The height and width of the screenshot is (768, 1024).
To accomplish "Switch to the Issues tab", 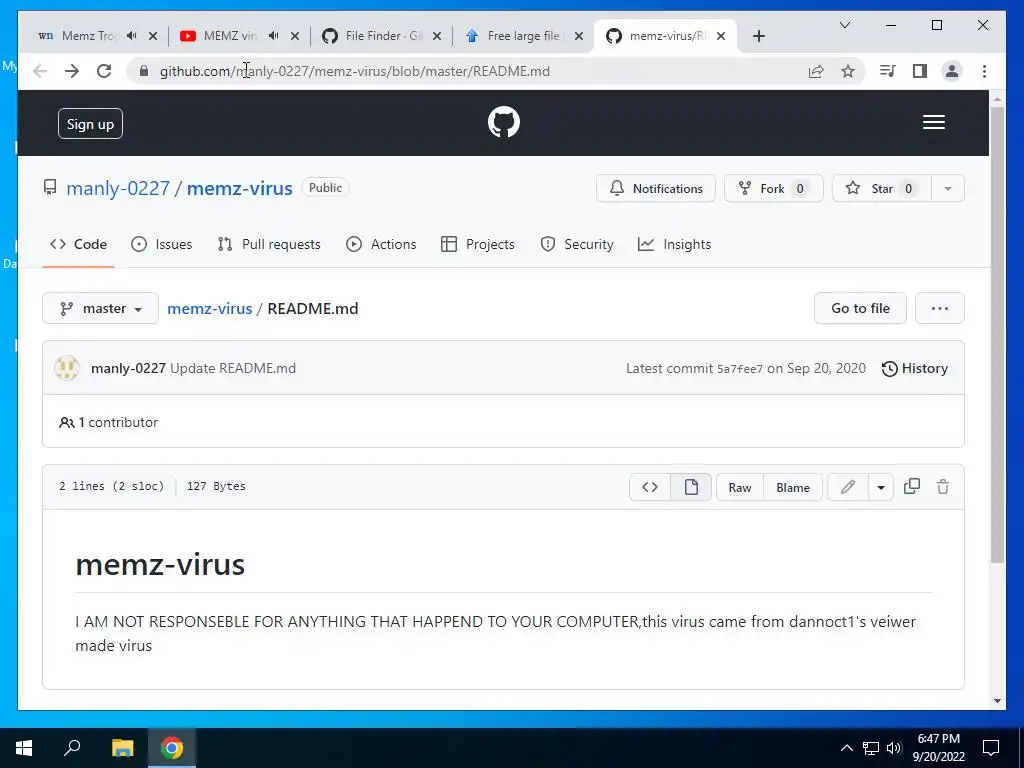I will click(x=161, y=244).
